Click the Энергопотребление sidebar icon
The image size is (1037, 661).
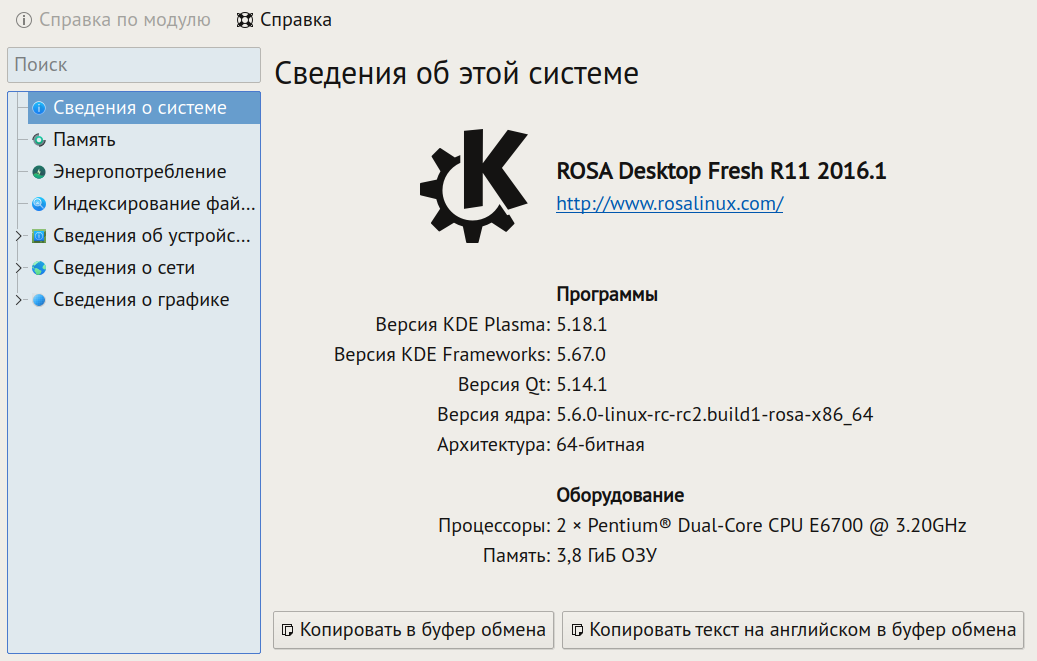click(39, 172)
